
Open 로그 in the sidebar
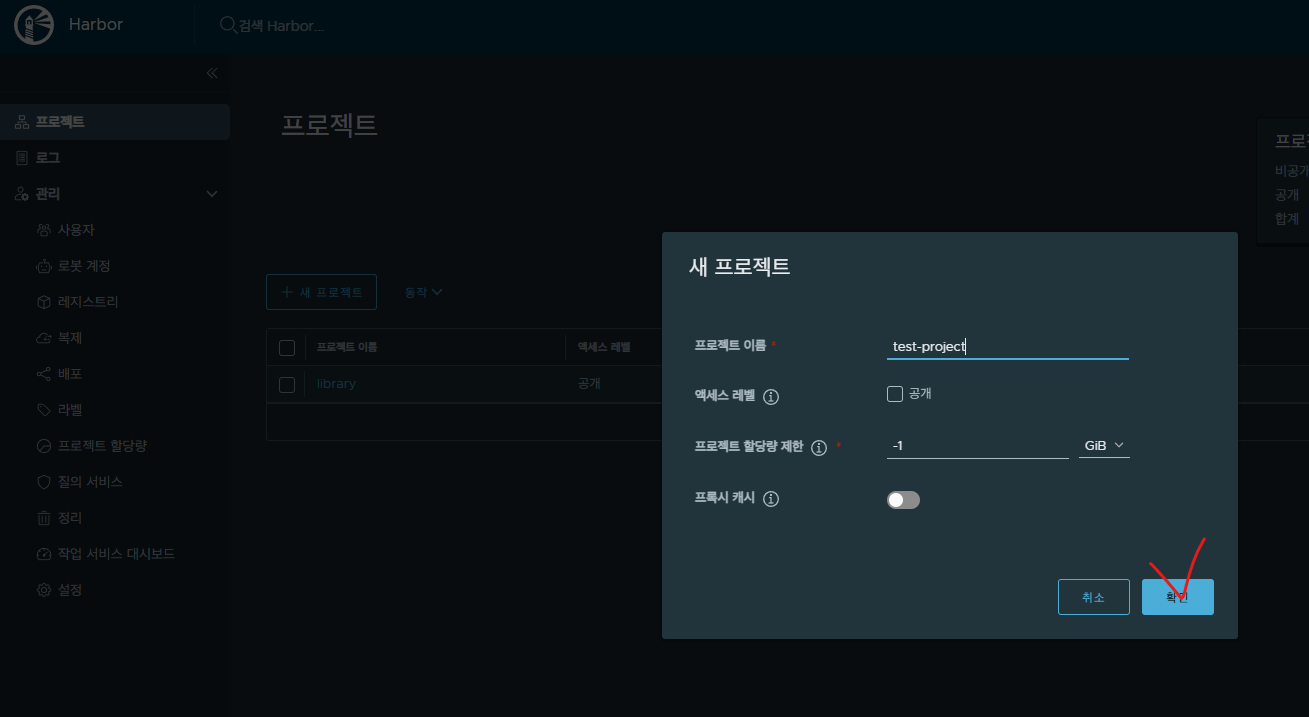pyautogui.click(x=48, y=158)
